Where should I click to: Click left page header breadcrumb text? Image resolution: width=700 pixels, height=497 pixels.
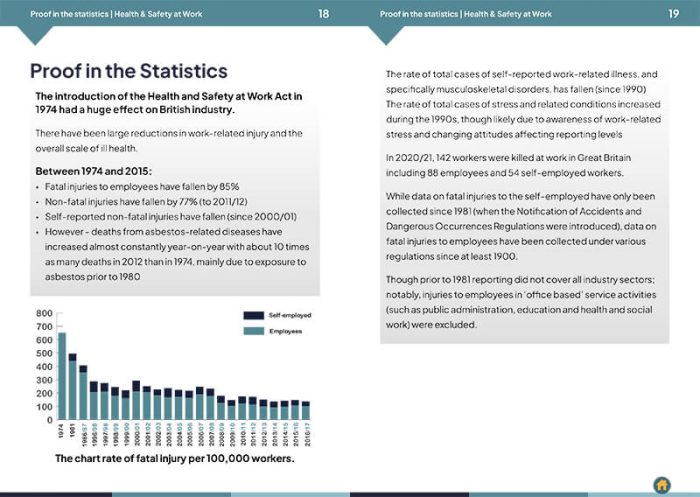[116, 14]
